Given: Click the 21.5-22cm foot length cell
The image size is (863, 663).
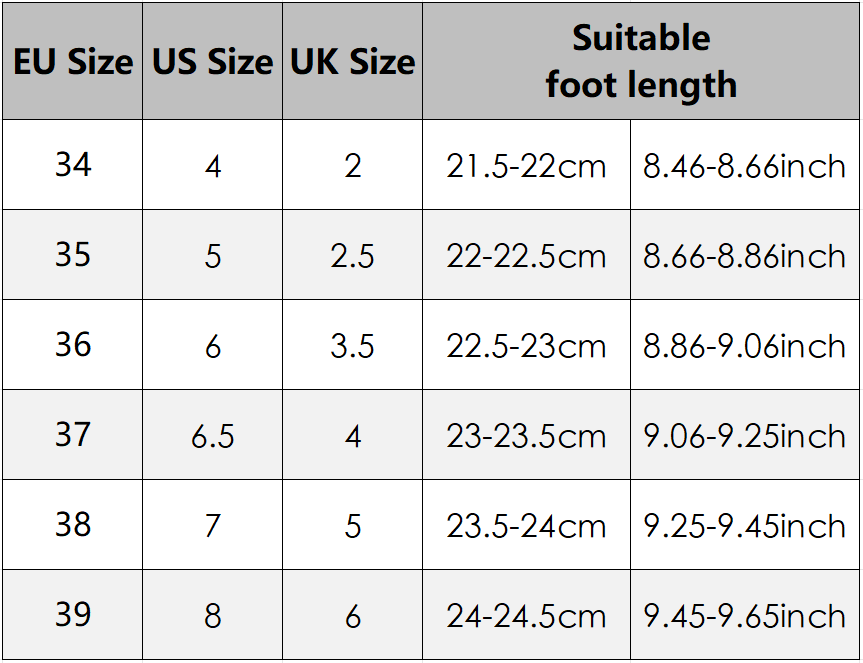Looking at the screenshot, I should pos(526,166).
